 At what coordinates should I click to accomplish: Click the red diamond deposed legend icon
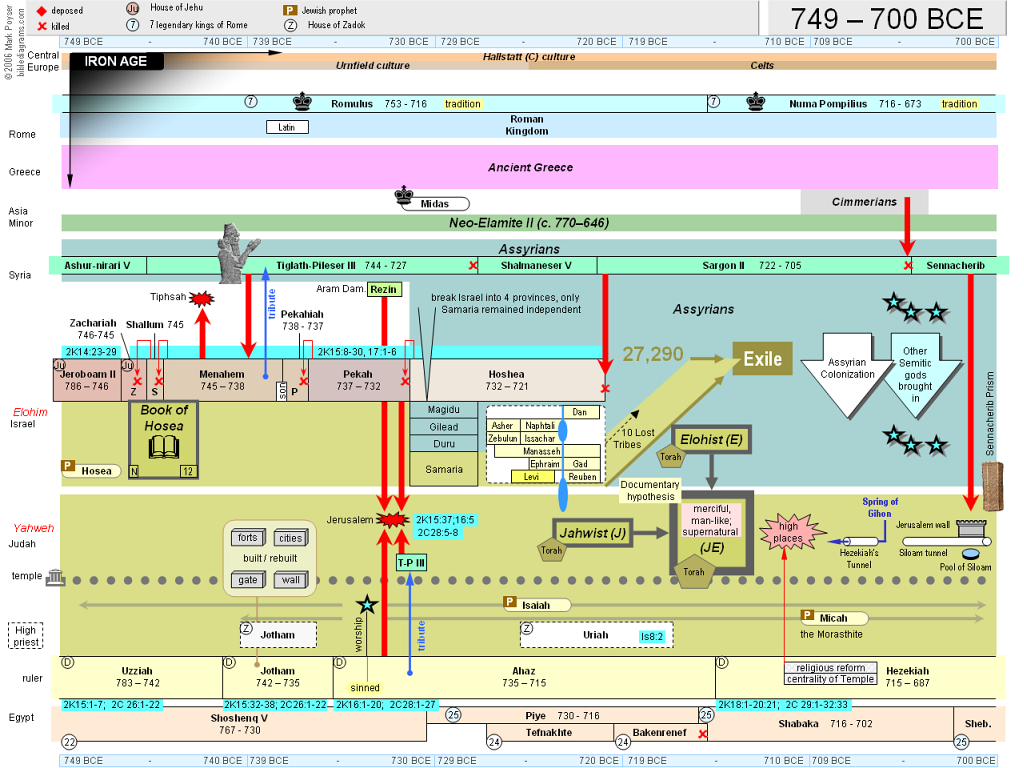click(42, 11)
